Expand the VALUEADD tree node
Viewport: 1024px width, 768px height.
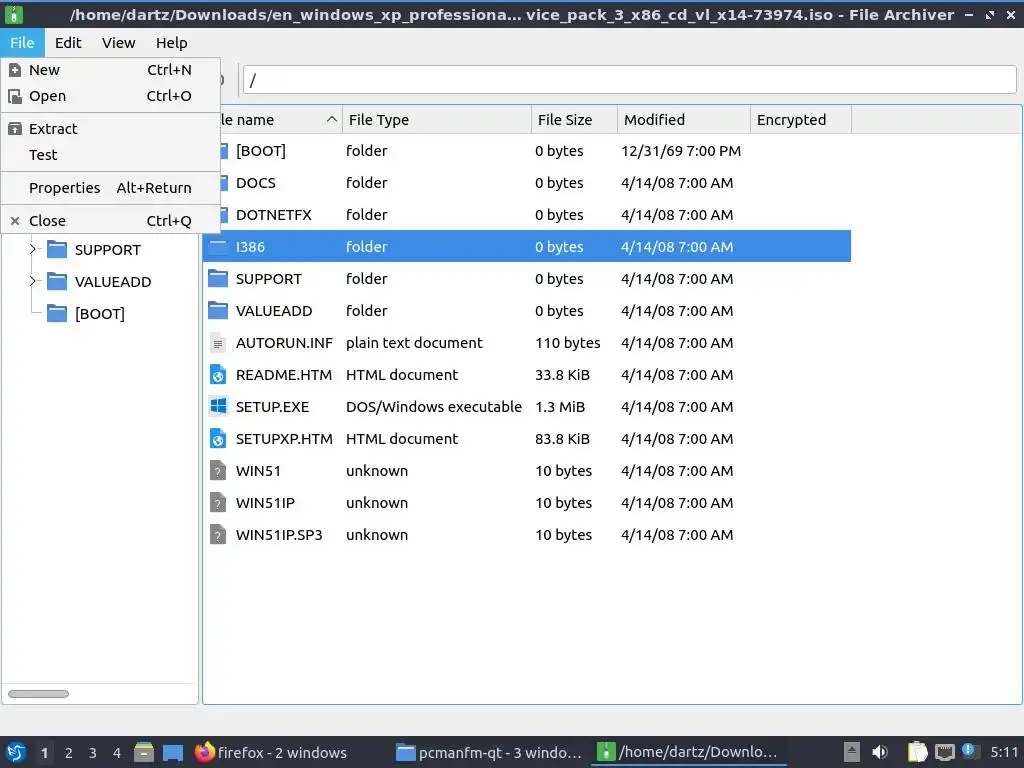tap(32, 281)
